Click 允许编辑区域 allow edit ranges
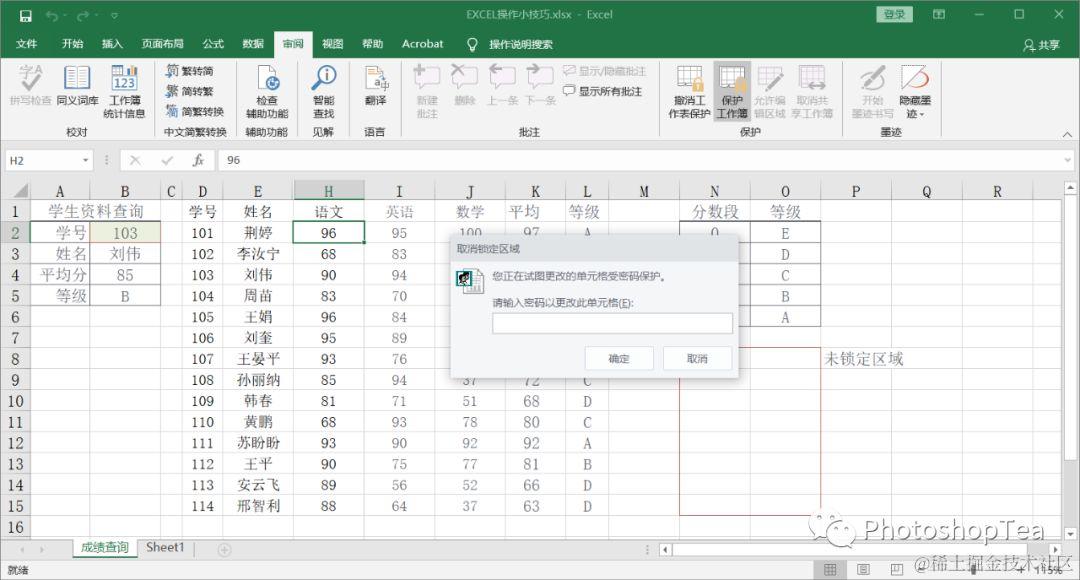Image resolution: width=1080 pixels, height=580 pixels. point(769,92)
